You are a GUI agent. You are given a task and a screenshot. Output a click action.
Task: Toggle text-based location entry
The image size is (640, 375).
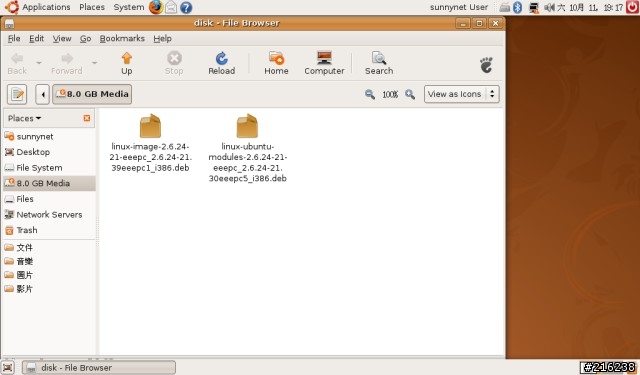click(x=17, y=94)
